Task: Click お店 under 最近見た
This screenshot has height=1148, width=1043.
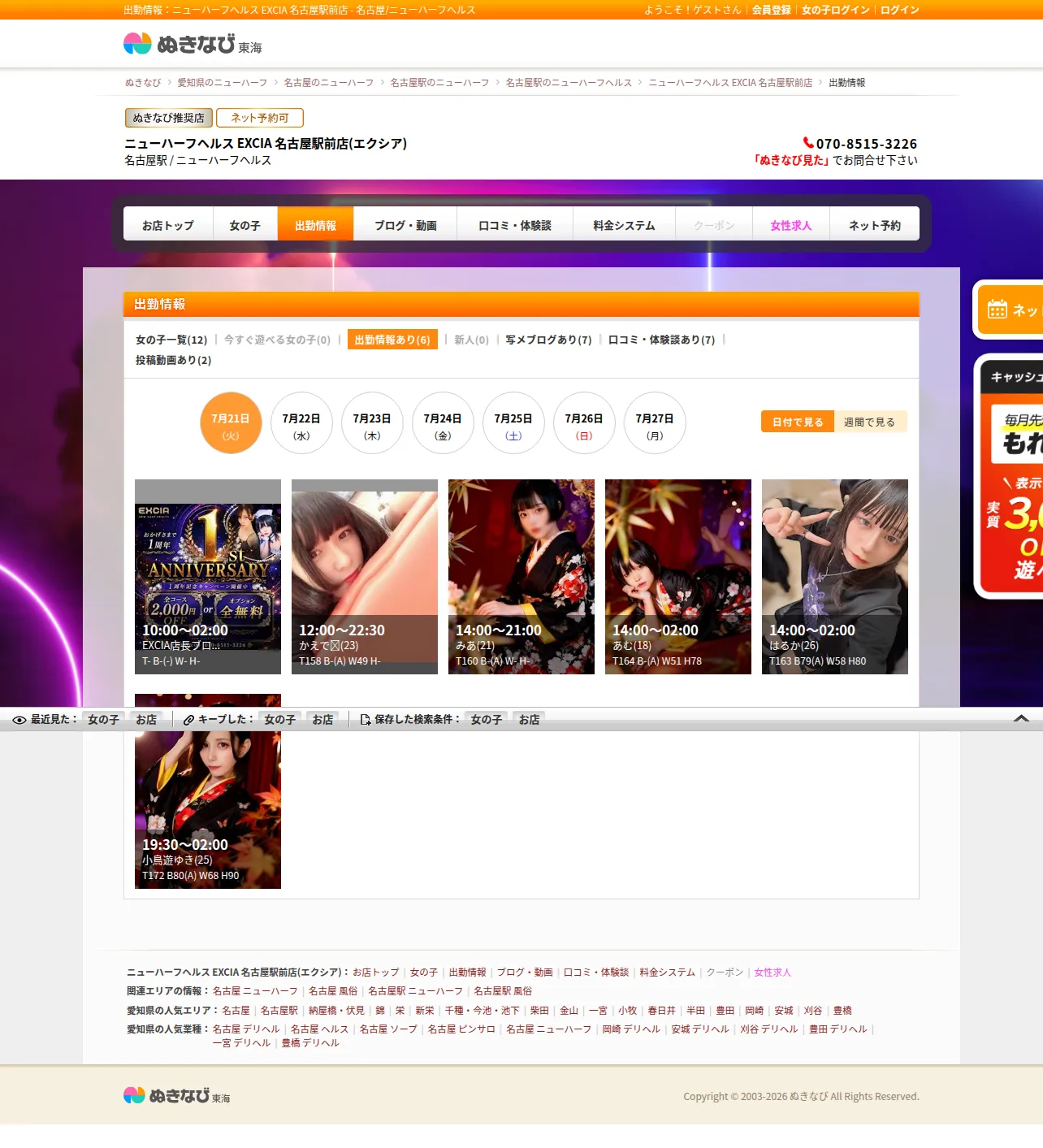Action: pos(146,720)
